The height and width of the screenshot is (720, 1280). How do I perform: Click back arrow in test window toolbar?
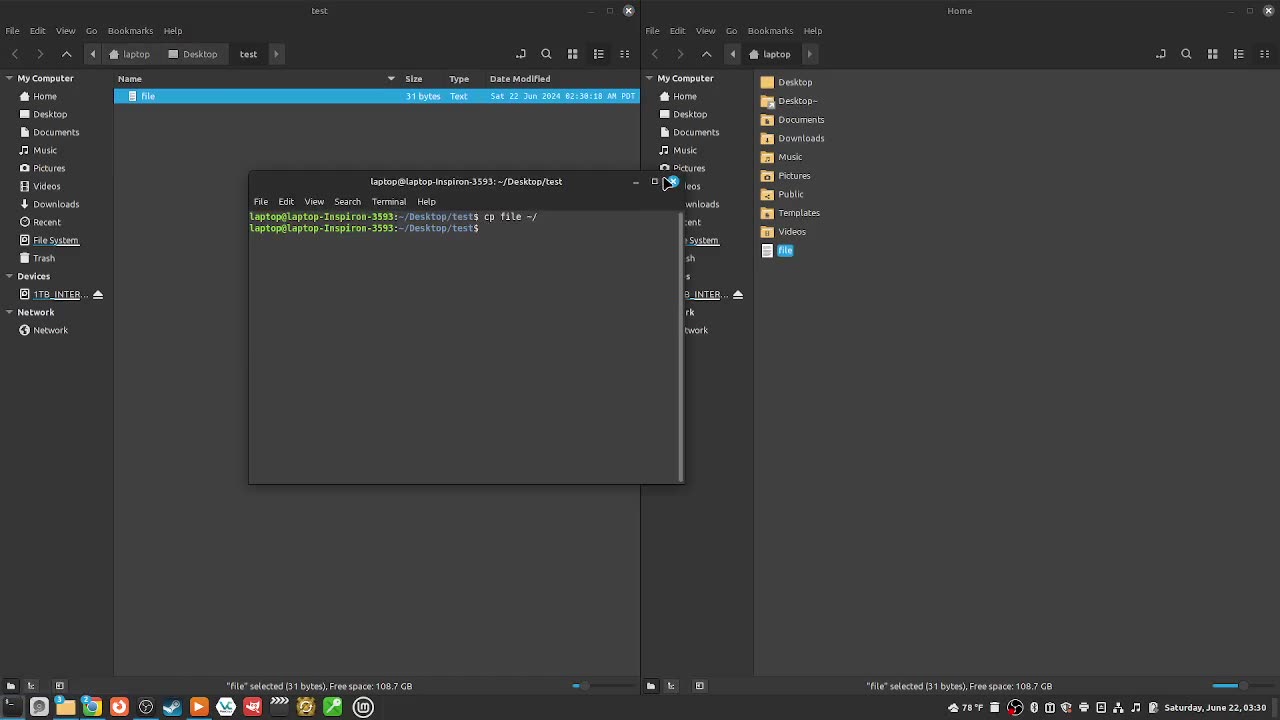coord(15,54)
